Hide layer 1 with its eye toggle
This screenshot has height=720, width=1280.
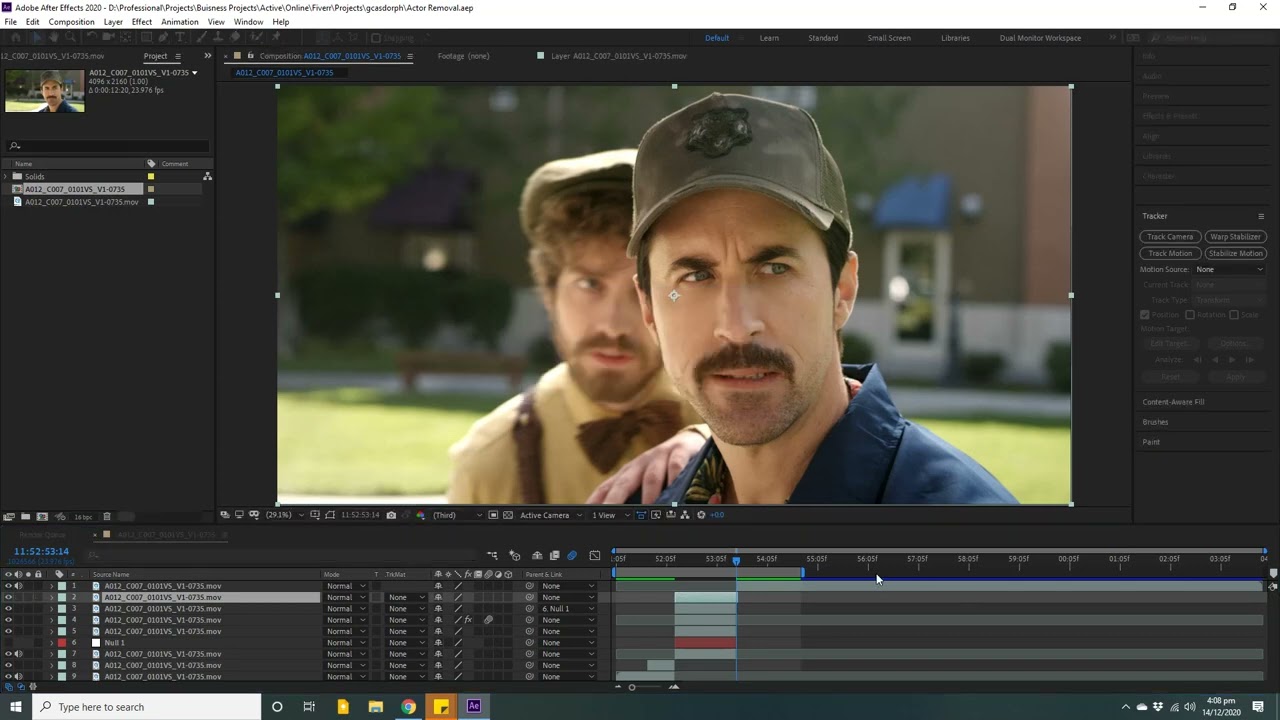8,586
